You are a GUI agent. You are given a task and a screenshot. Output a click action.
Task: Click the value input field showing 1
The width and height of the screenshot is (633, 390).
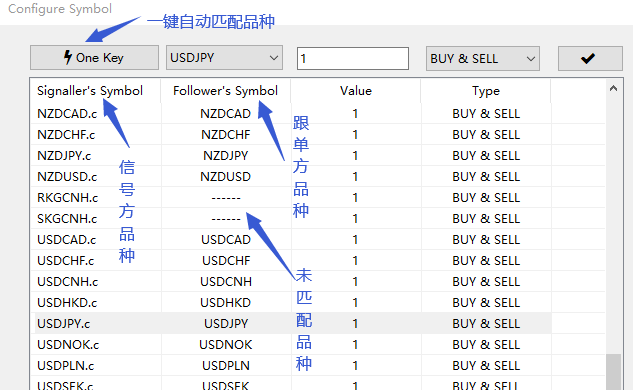coord(353,59)
